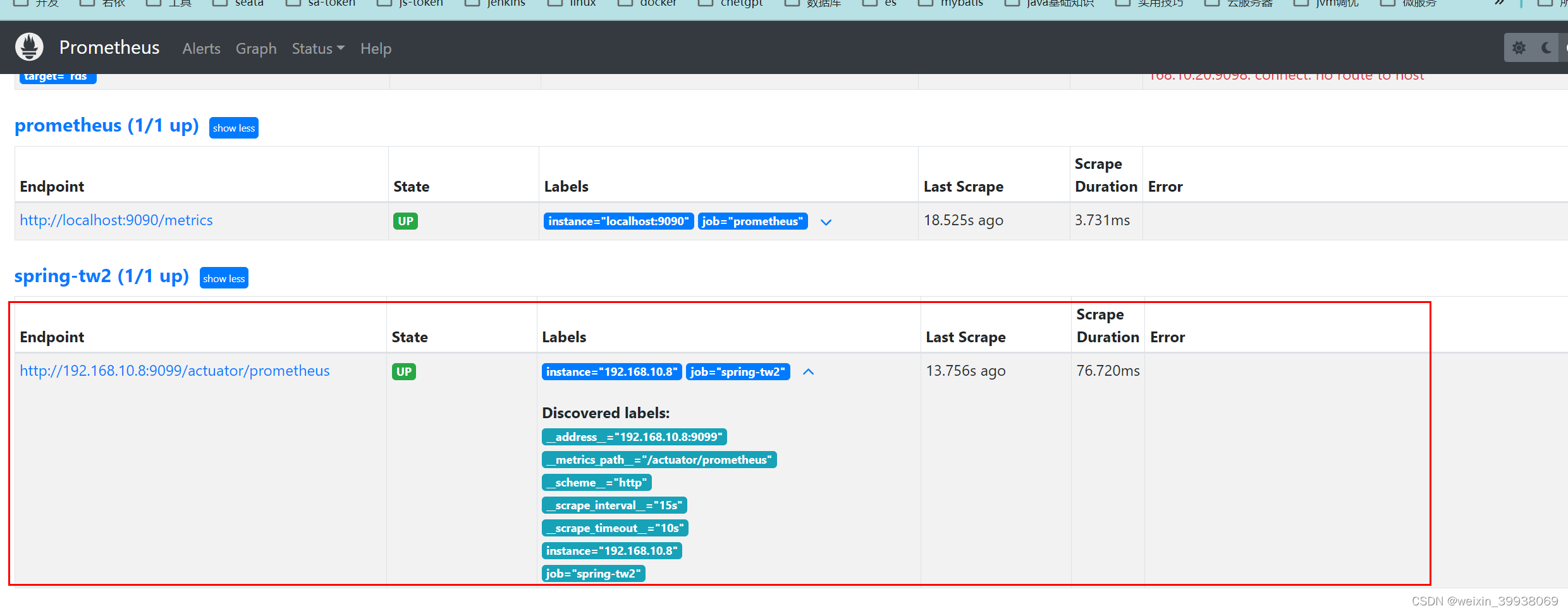Click the job="prometheus" label badge
This screenshot has width=1568, height=613.
click(x=752, y=221)
